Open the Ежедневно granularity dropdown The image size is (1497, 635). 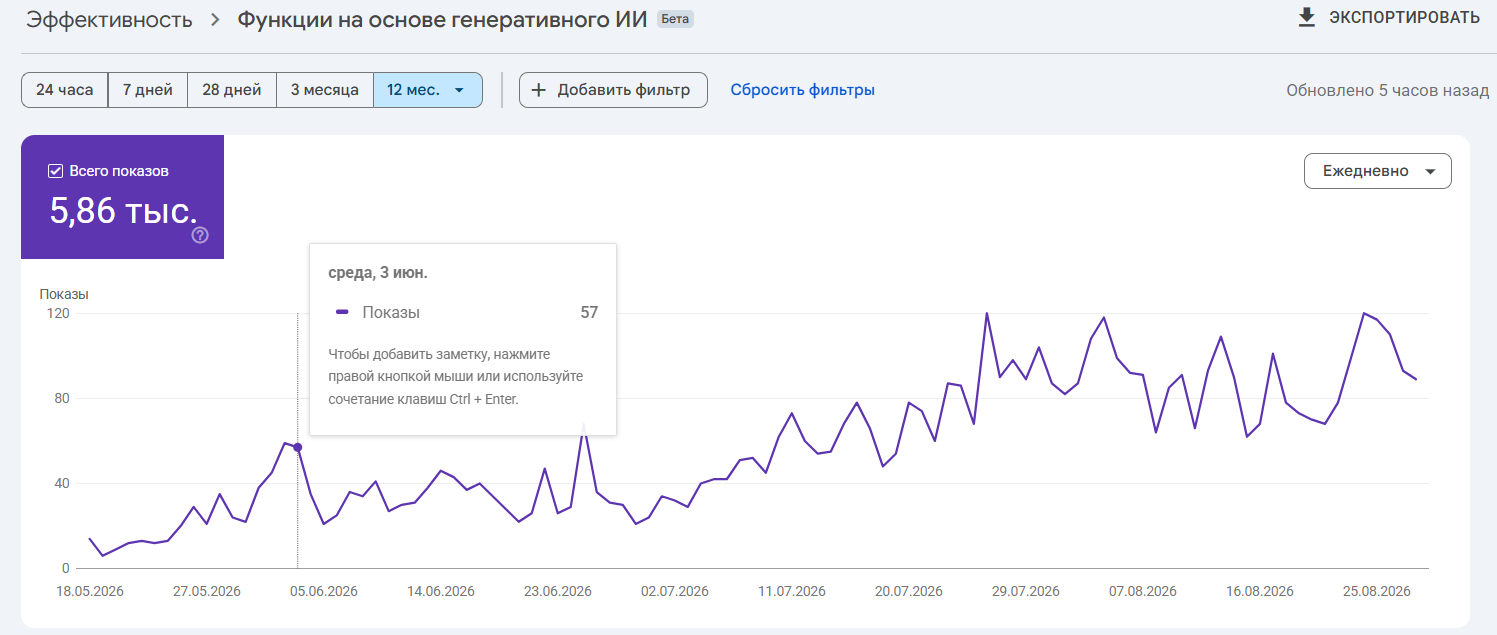(1377, 171)
